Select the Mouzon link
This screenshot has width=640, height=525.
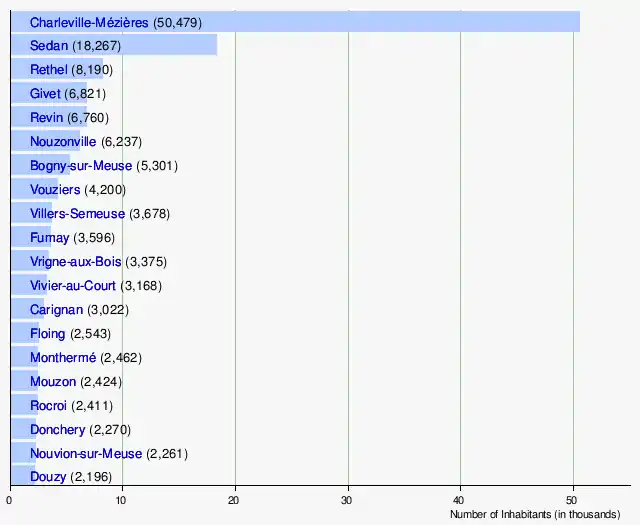pyautogui.click(x=53, y=382)
